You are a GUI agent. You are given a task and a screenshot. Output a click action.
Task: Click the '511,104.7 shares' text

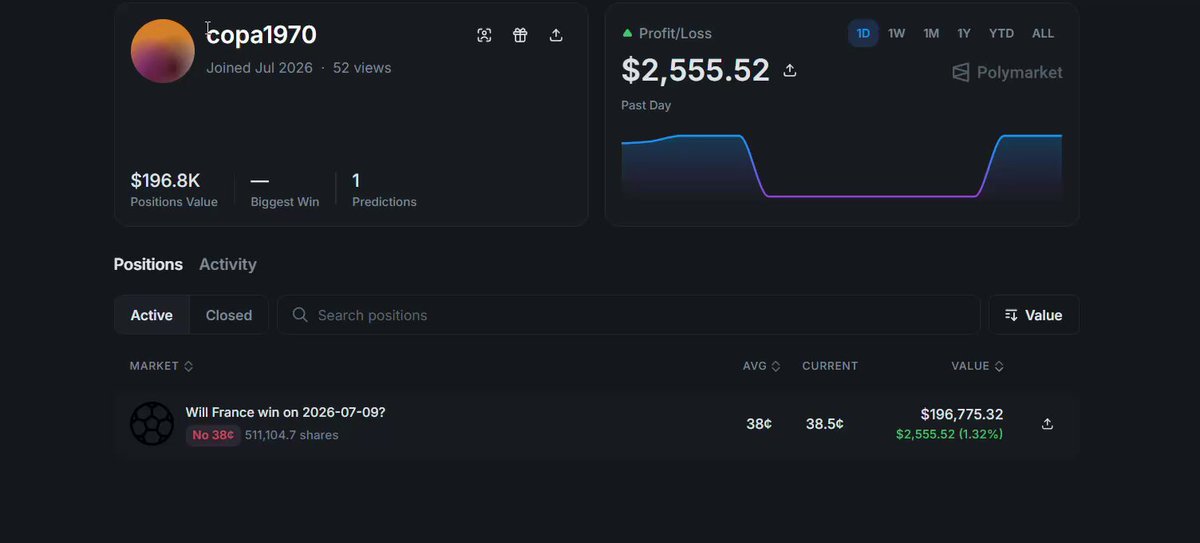292,435
